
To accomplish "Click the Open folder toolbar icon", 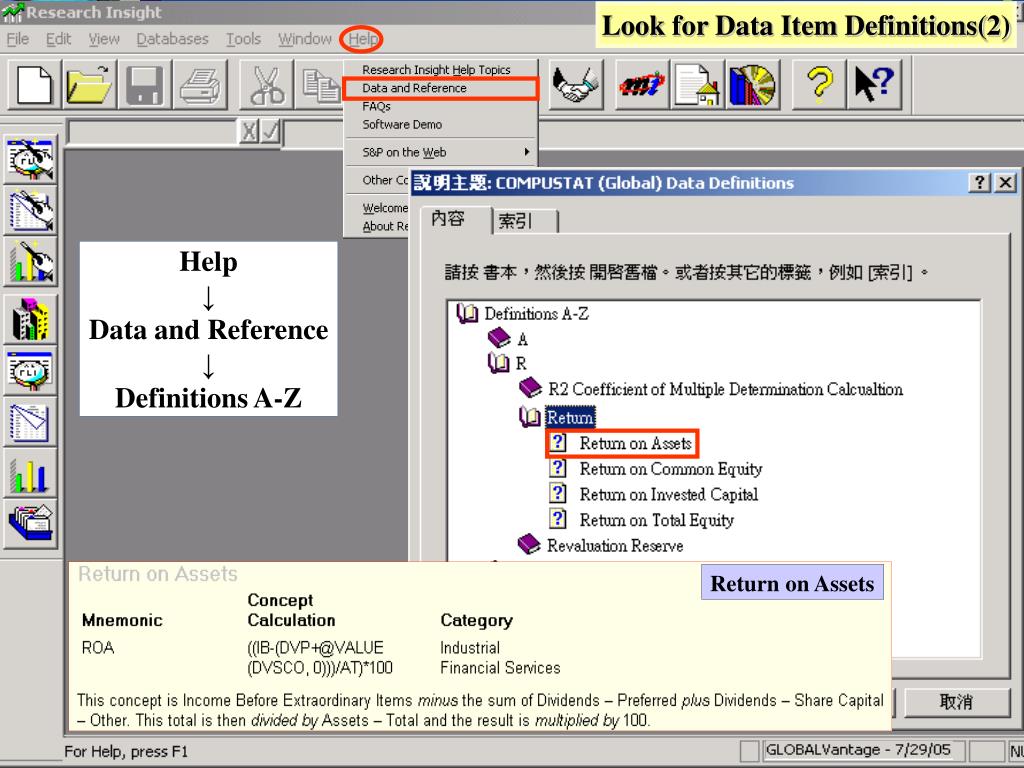I will 89,85.
